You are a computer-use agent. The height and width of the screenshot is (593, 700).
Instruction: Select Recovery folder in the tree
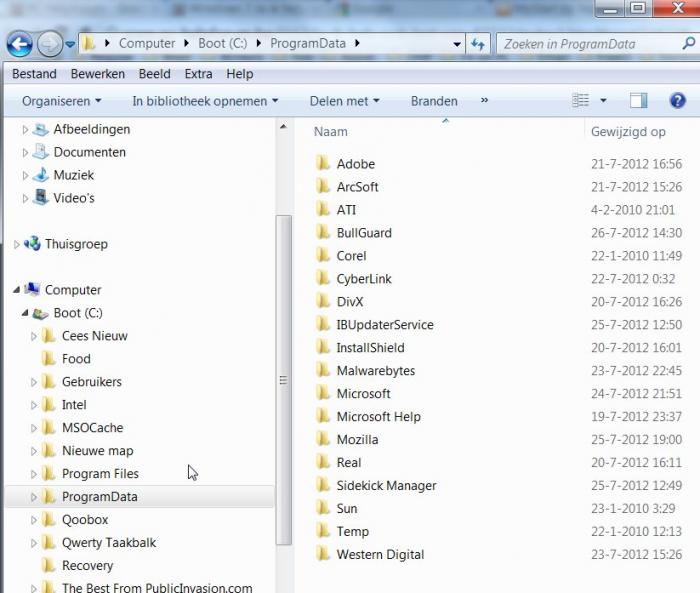88,566
